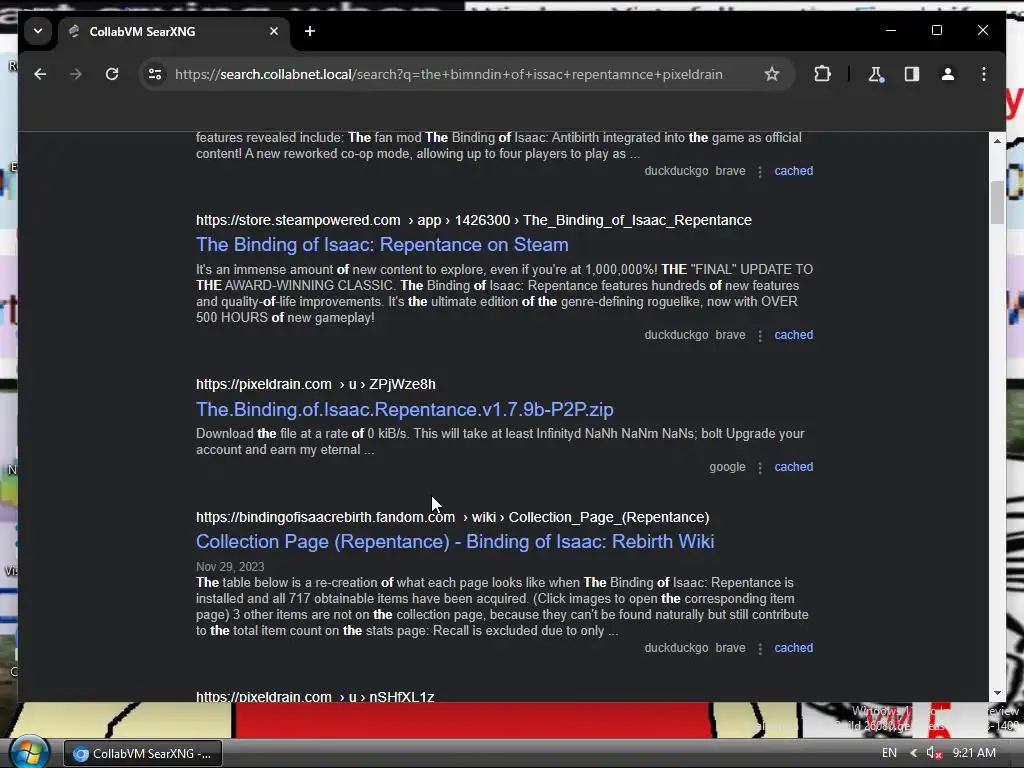Toggle the browser side panel
Screen dimensions: 1024x768
912,74
